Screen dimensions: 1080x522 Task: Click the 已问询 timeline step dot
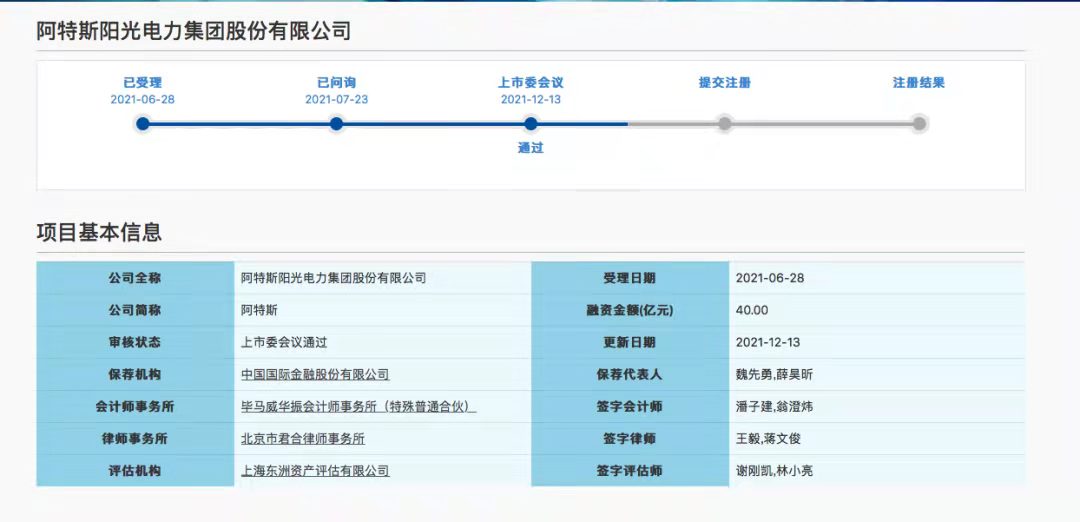336,124
